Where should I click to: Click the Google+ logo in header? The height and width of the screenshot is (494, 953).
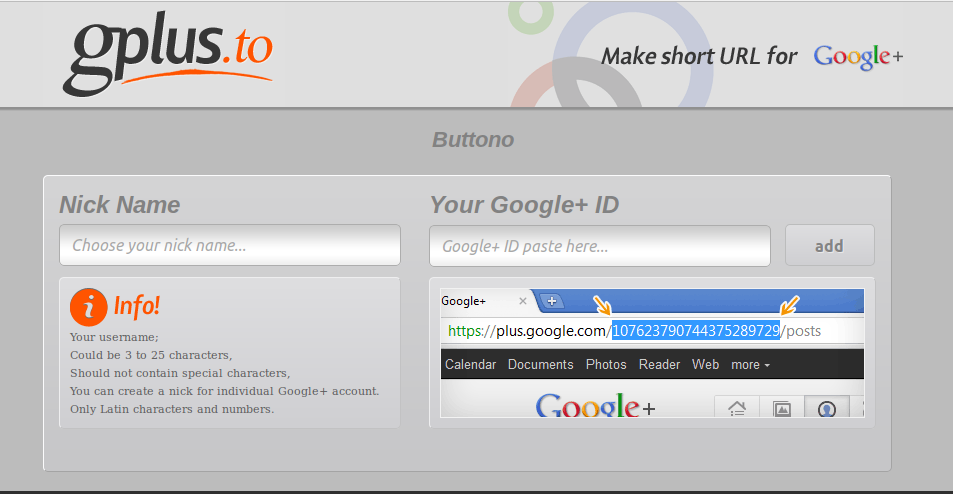(858, 57)
